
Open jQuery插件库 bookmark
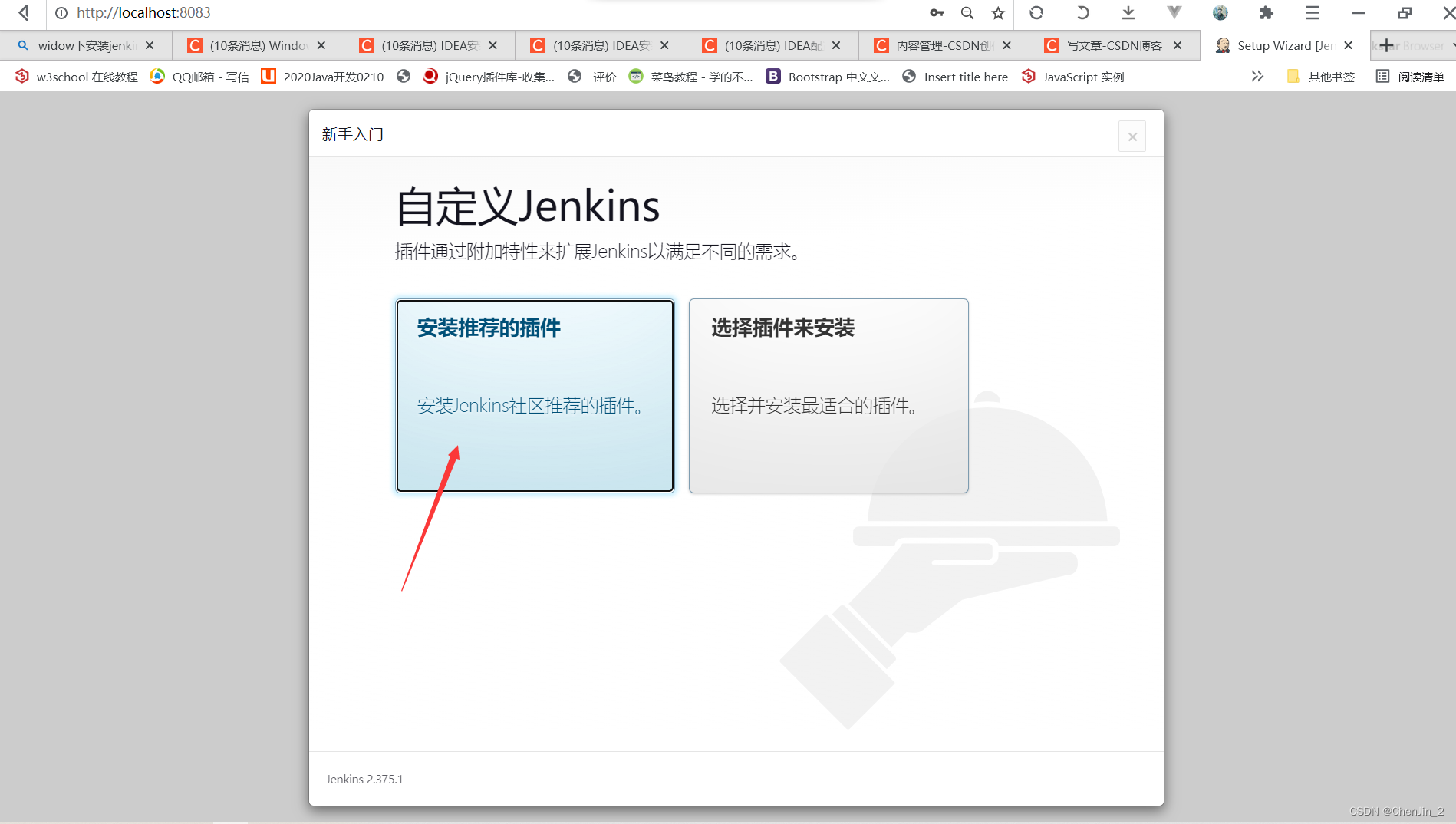pyautogui.click(x=489, y=77)
